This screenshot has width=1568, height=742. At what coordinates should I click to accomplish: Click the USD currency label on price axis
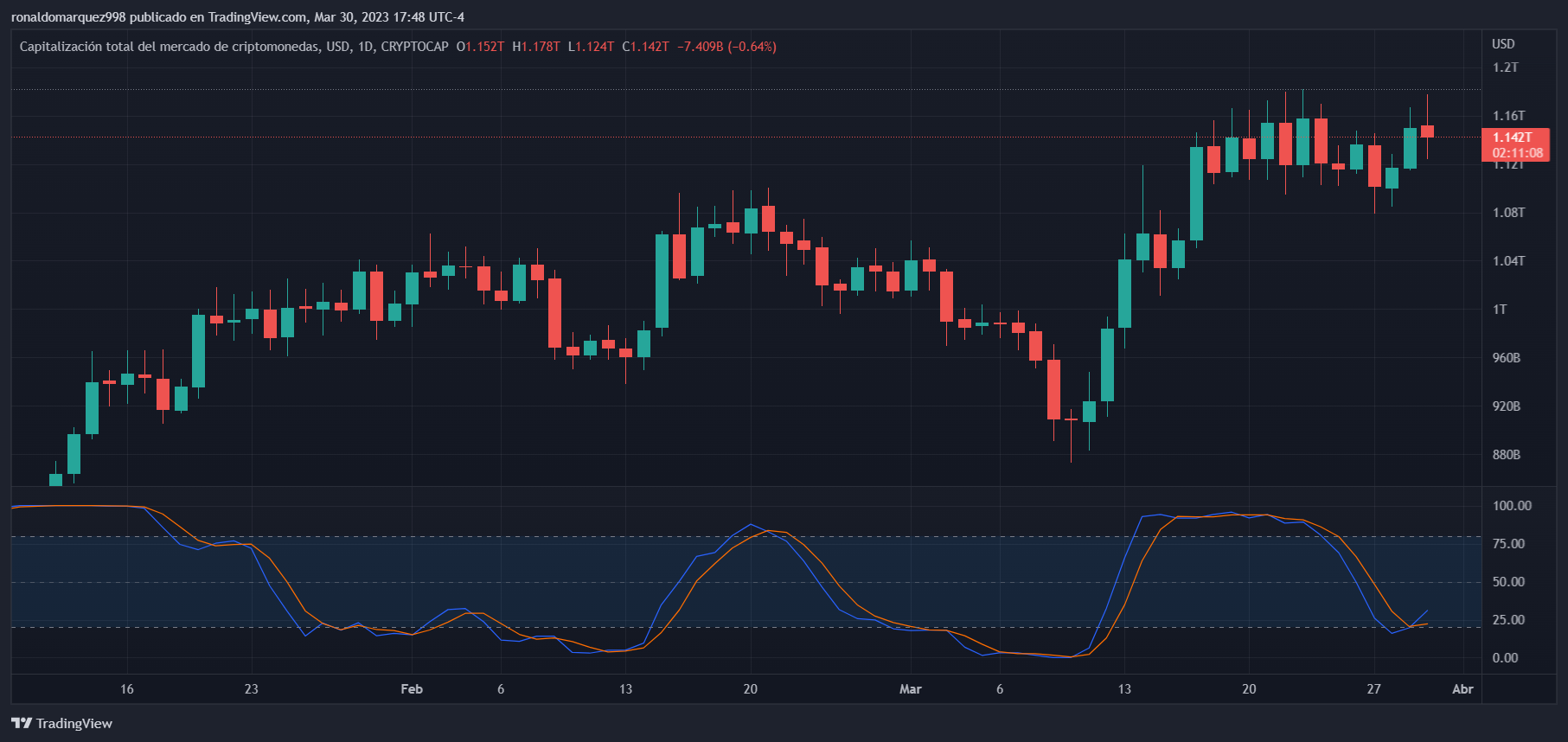(x=1503, y=44)
